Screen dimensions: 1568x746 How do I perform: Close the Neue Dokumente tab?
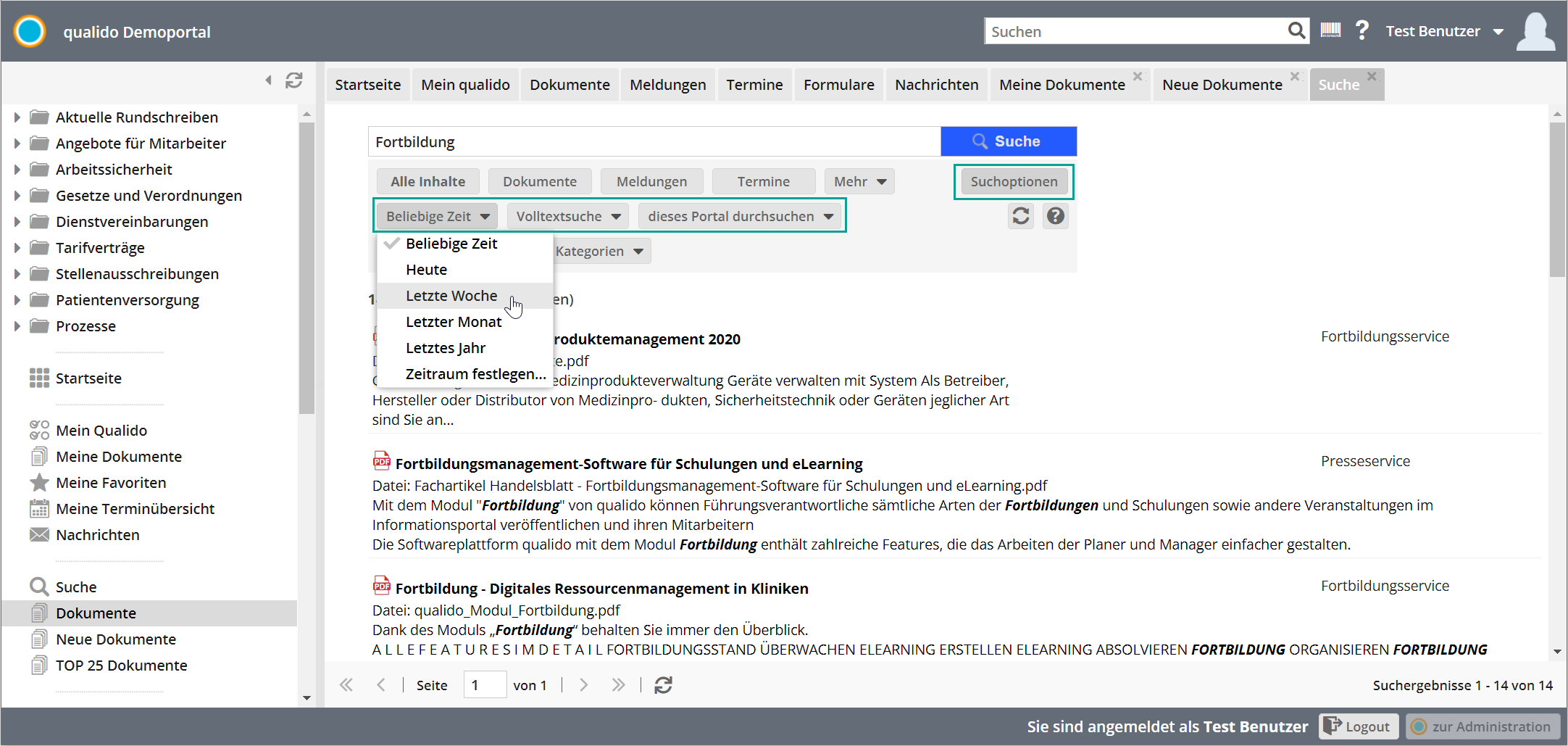pos(1295,76)
